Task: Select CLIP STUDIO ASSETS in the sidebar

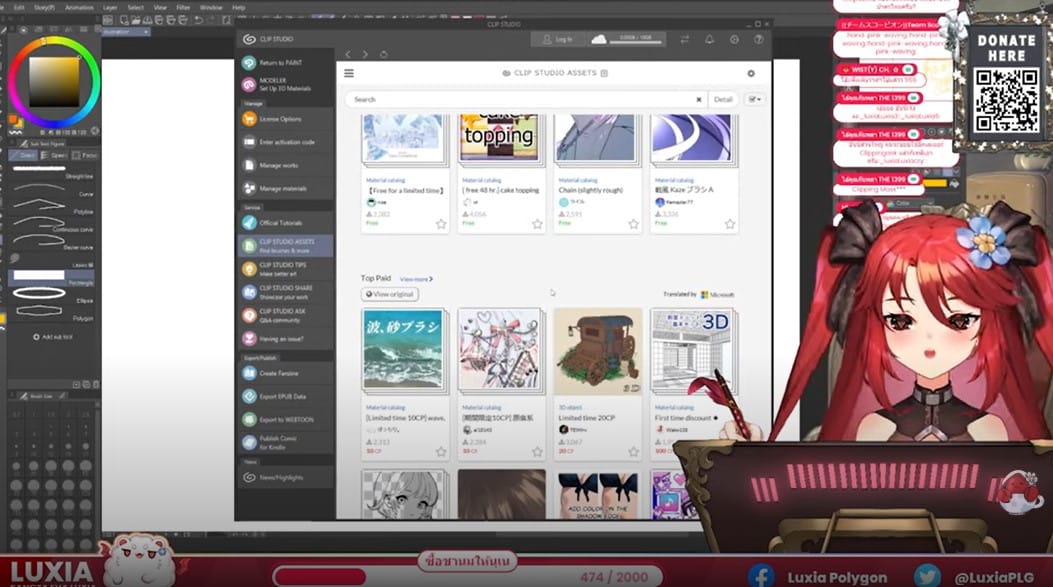Action: 285,246
